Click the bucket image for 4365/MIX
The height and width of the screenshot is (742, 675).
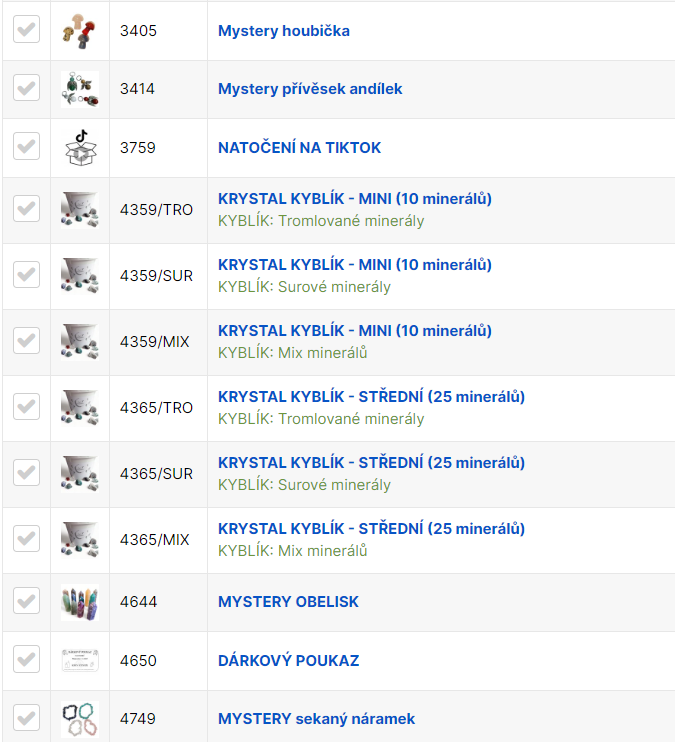pos(79,540)
